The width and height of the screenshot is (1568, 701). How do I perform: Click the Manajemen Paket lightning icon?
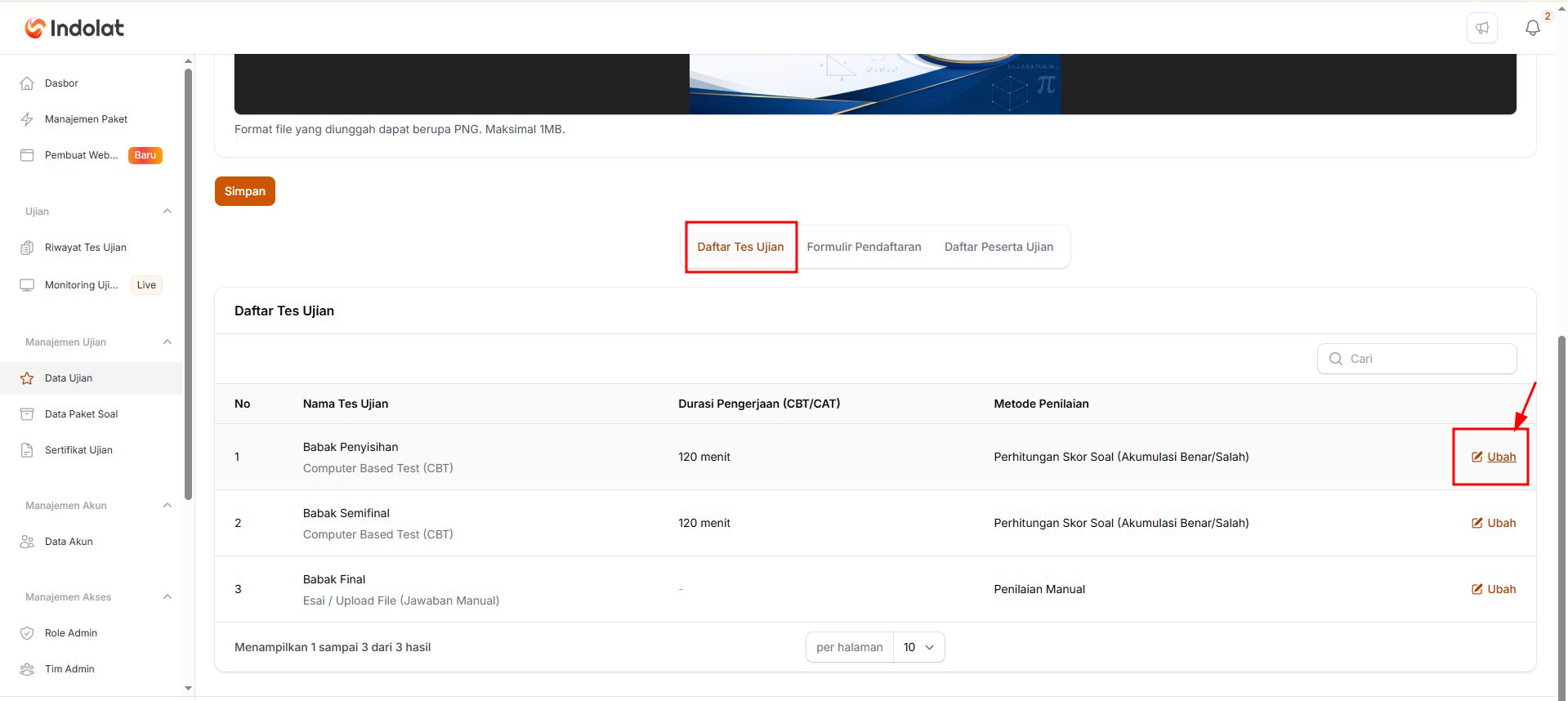coord(27,119)
